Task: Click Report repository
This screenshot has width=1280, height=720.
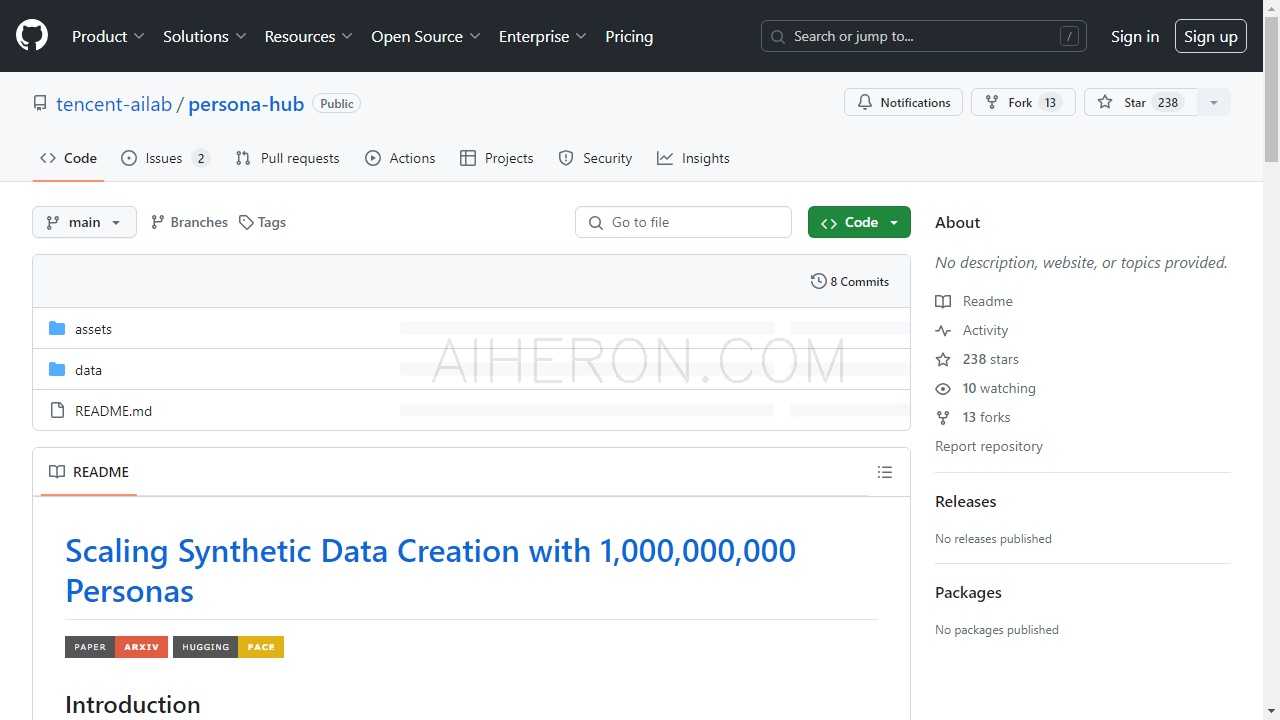Action: click(x=989, y=446)
